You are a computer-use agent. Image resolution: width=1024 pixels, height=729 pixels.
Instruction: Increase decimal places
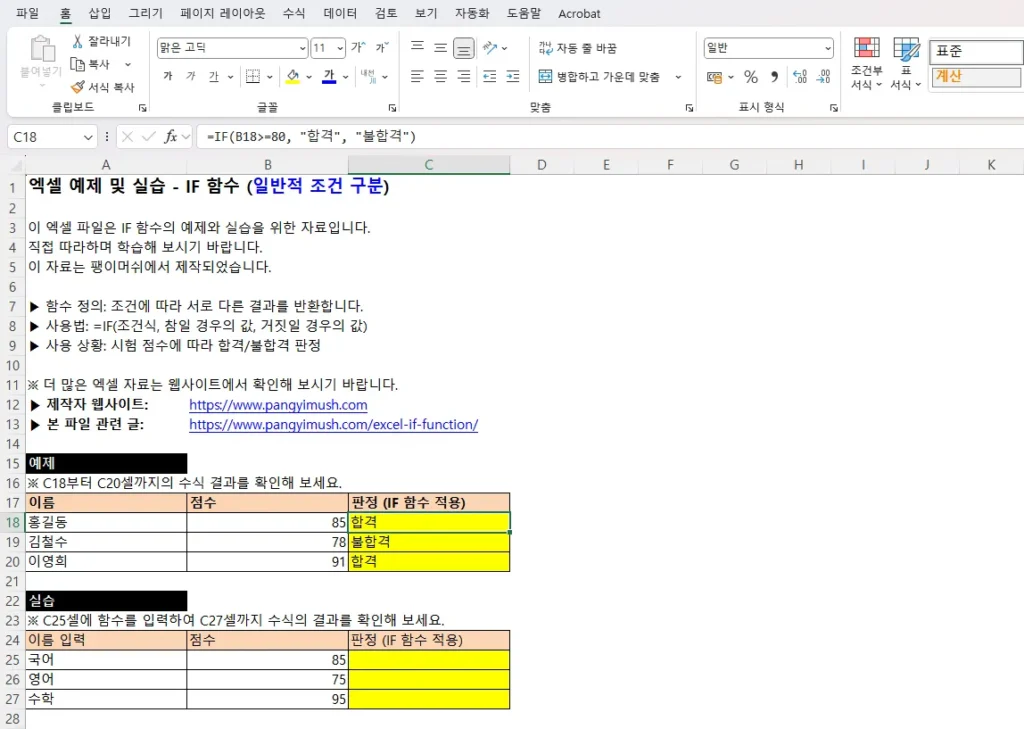[800, 77]
